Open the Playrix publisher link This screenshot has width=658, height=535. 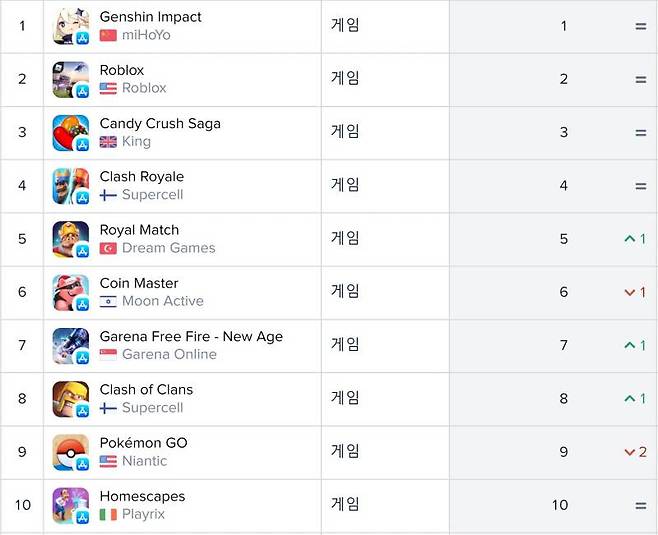143,514
